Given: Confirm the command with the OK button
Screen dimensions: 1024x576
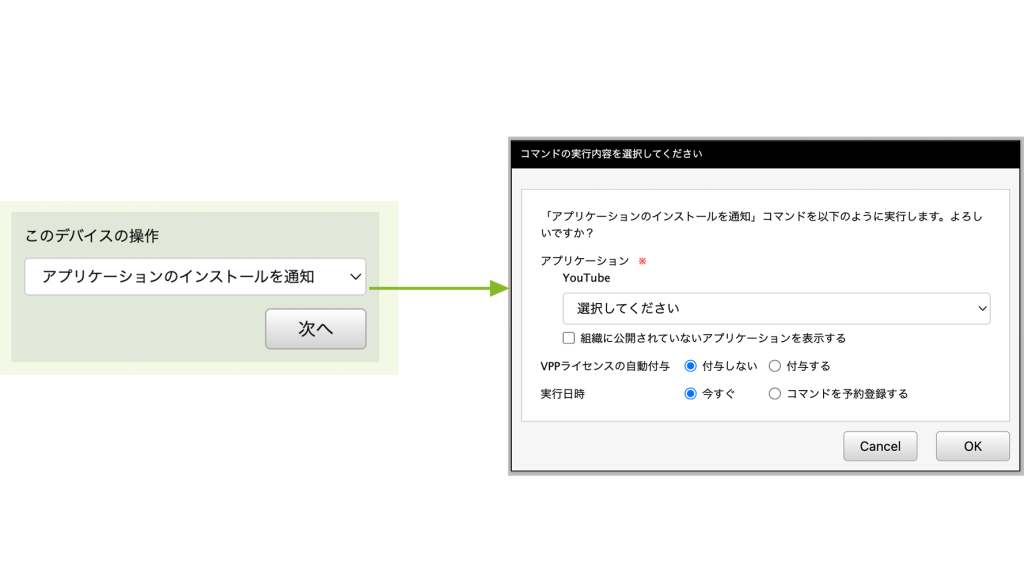Looking at the screenshot, I should pyautogui.click(x=972, y=446).
